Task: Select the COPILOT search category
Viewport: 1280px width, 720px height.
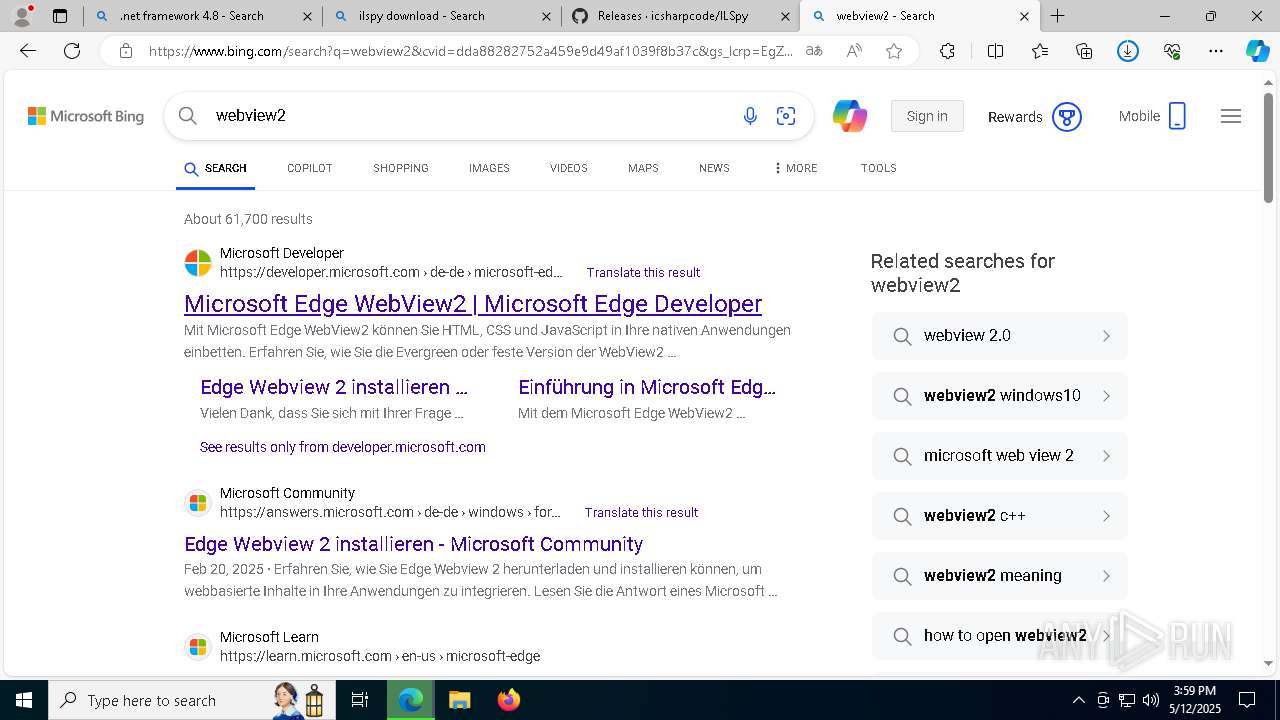Action: pyautogui.click(x=310, y=168)
